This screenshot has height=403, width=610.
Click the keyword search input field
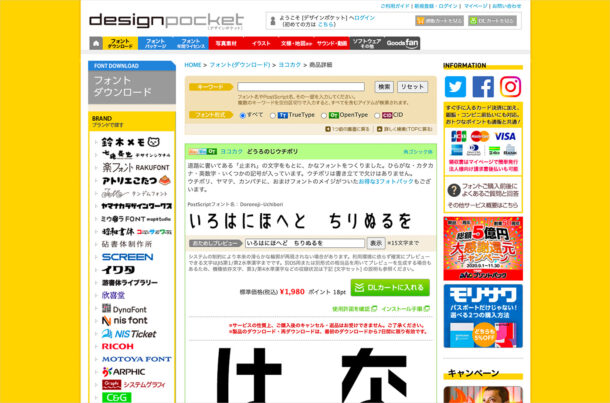click(301, 87)
